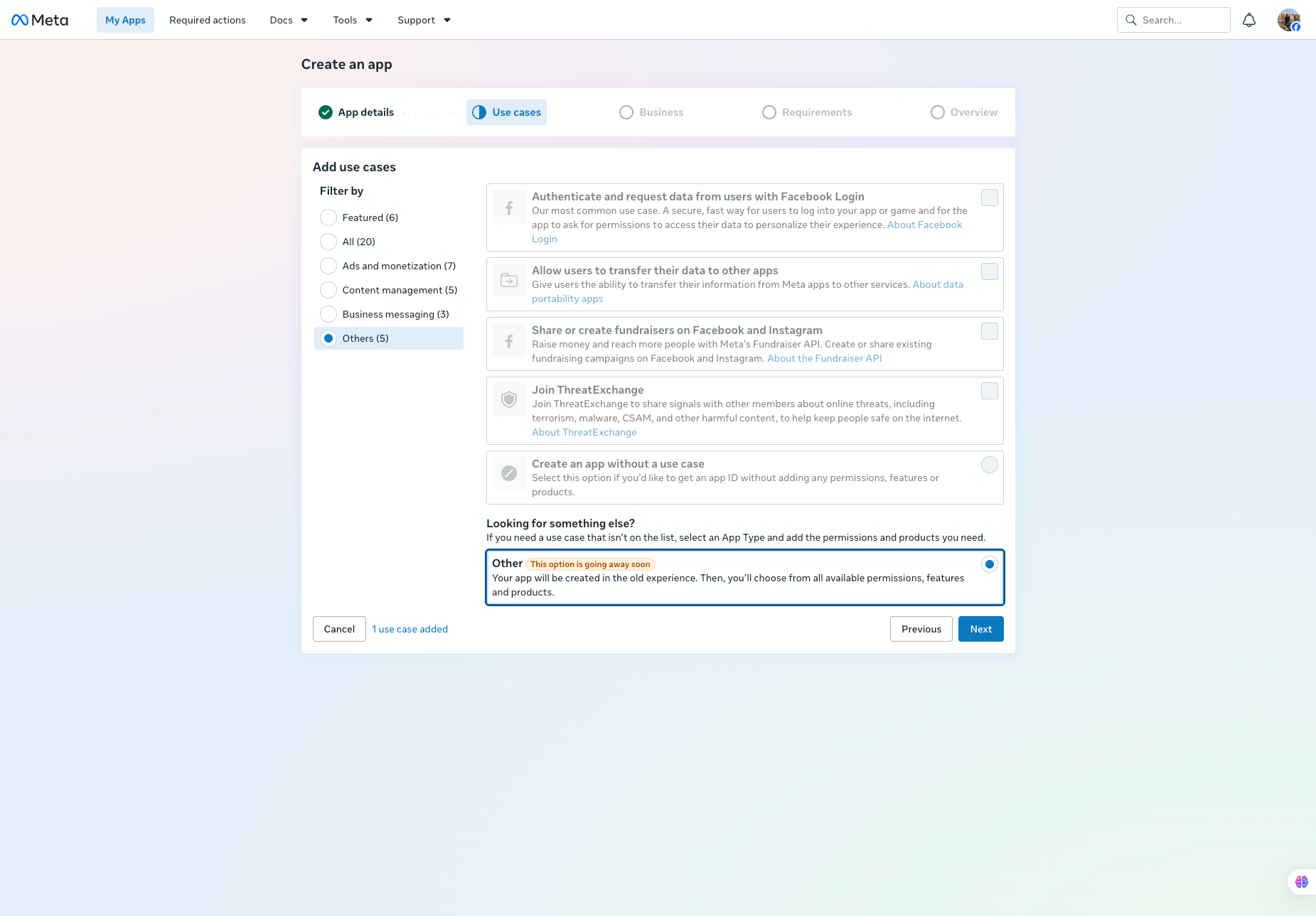Screen dimensions: 1316x916
Task: Expand the Docs dropdown menu
Action: (x=289, y=20)
